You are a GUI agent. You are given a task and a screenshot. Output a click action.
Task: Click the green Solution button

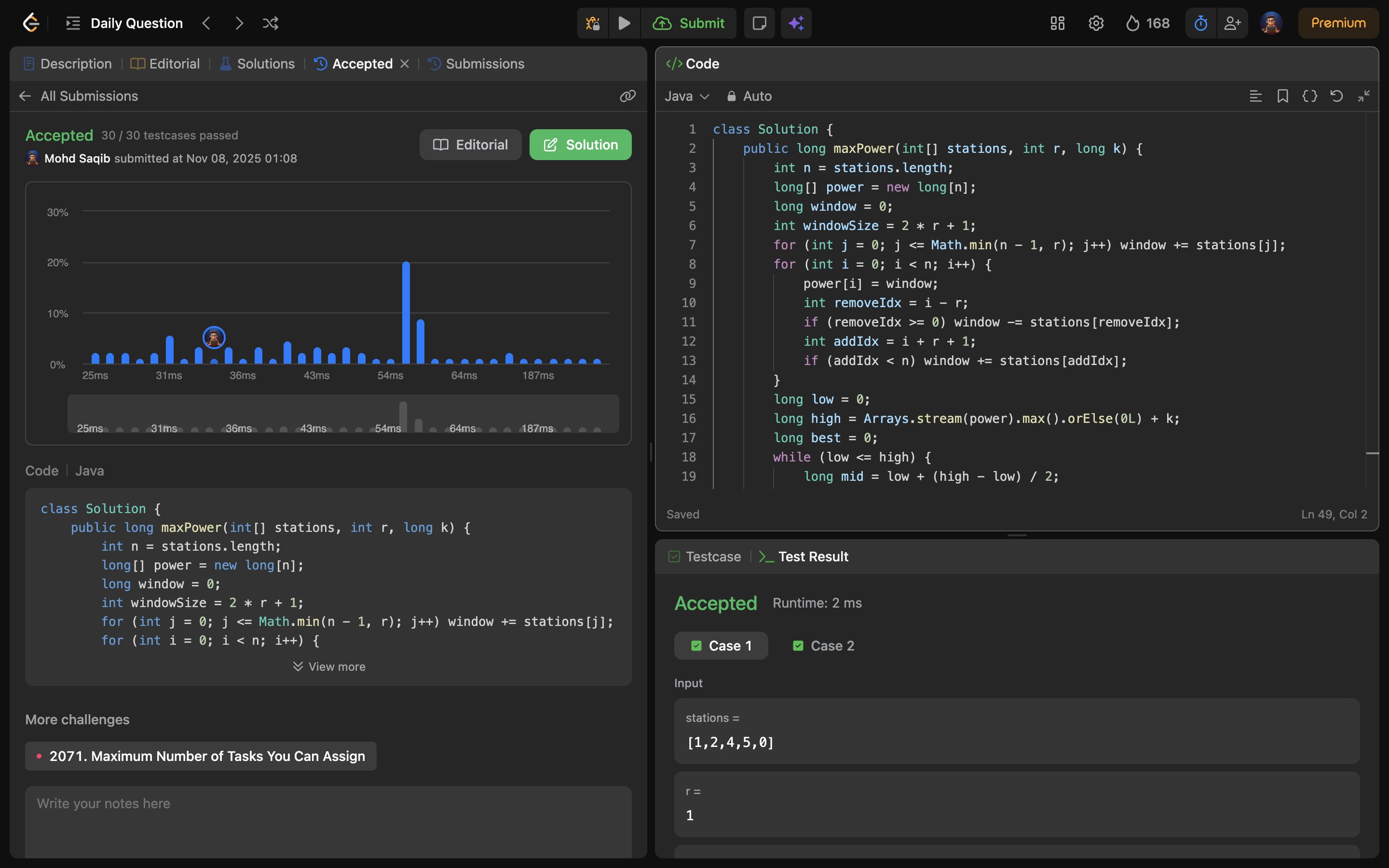click(x=580, y=145)
